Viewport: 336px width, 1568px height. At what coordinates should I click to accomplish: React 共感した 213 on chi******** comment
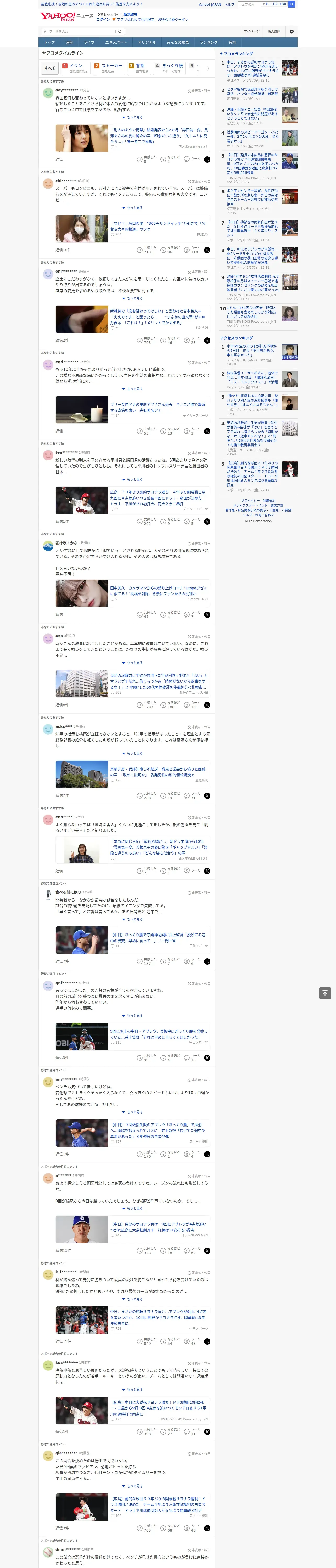click(146, 250)
